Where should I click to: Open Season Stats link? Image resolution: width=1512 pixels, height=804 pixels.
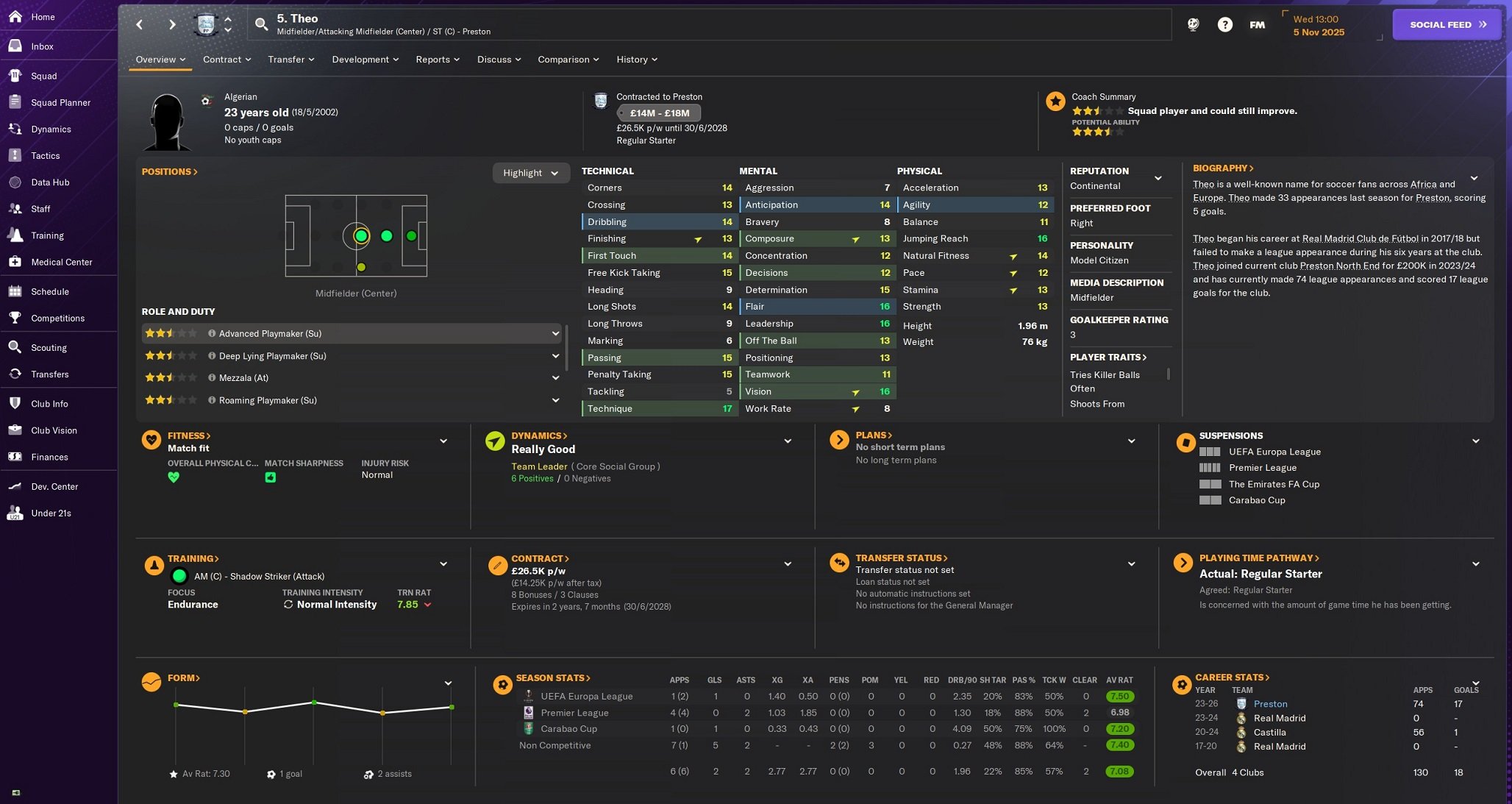(552, 677)
